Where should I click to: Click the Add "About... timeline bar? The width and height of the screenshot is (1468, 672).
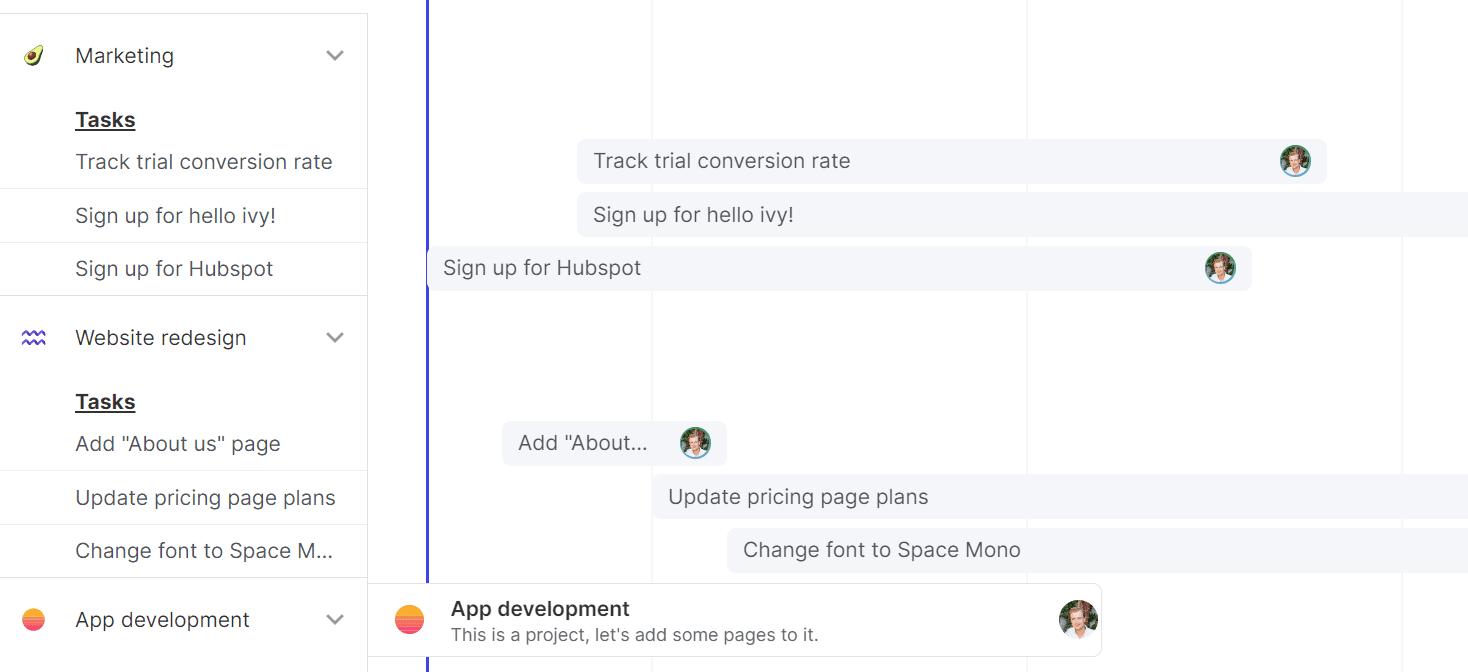(x=614, y=443)
